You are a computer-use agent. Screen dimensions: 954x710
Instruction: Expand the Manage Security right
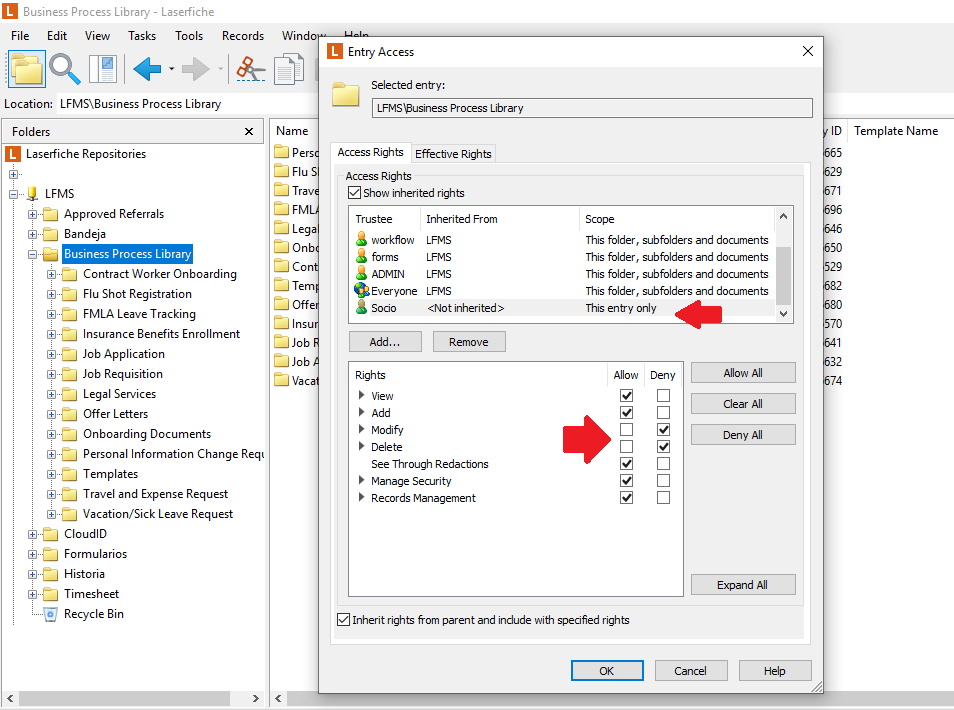(361, 480)
